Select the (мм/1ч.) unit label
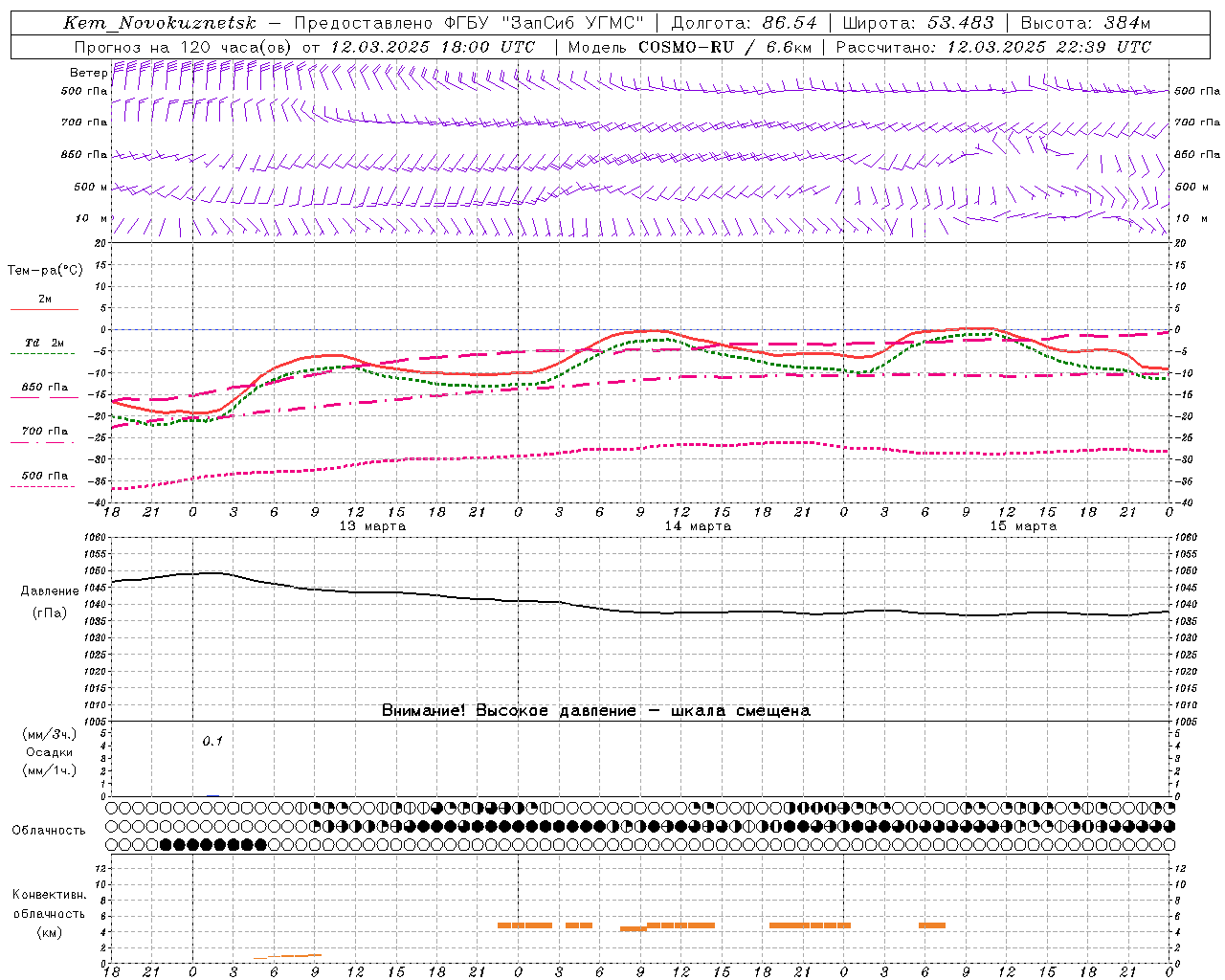The image size is (1225, 980). 50,770
